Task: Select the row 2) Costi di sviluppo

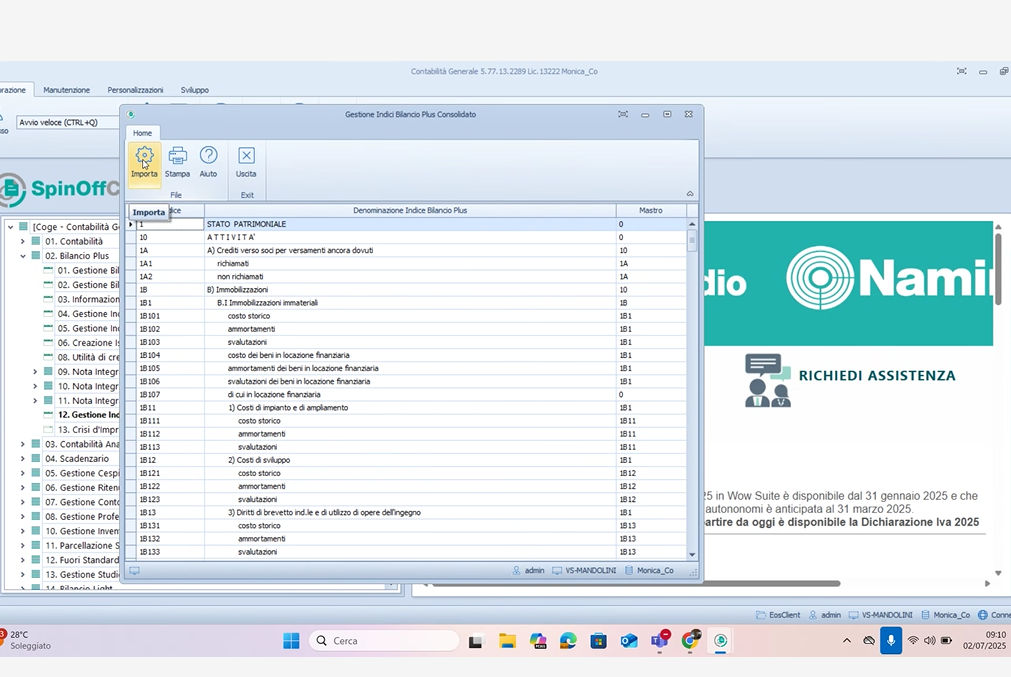Action: point(411,460)
